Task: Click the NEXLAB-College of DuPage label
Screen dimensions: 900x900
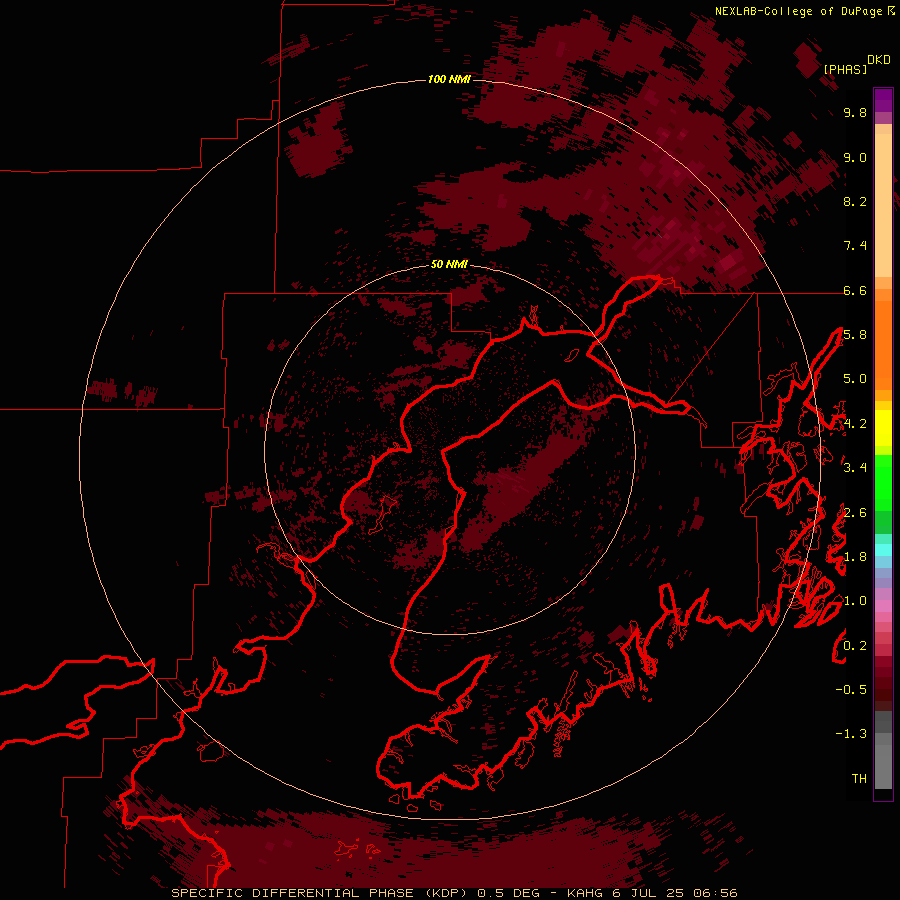Action: pos(798,11)
